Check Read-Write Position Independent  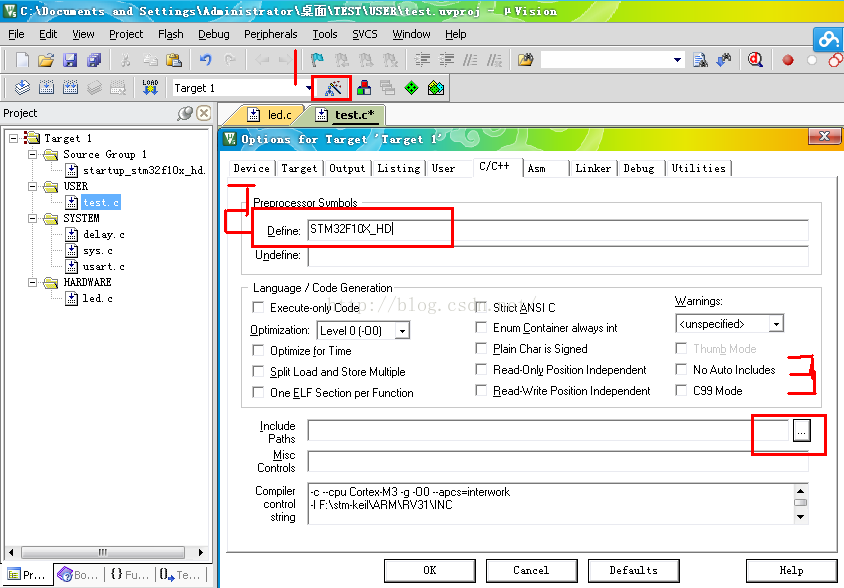(481, 390)
